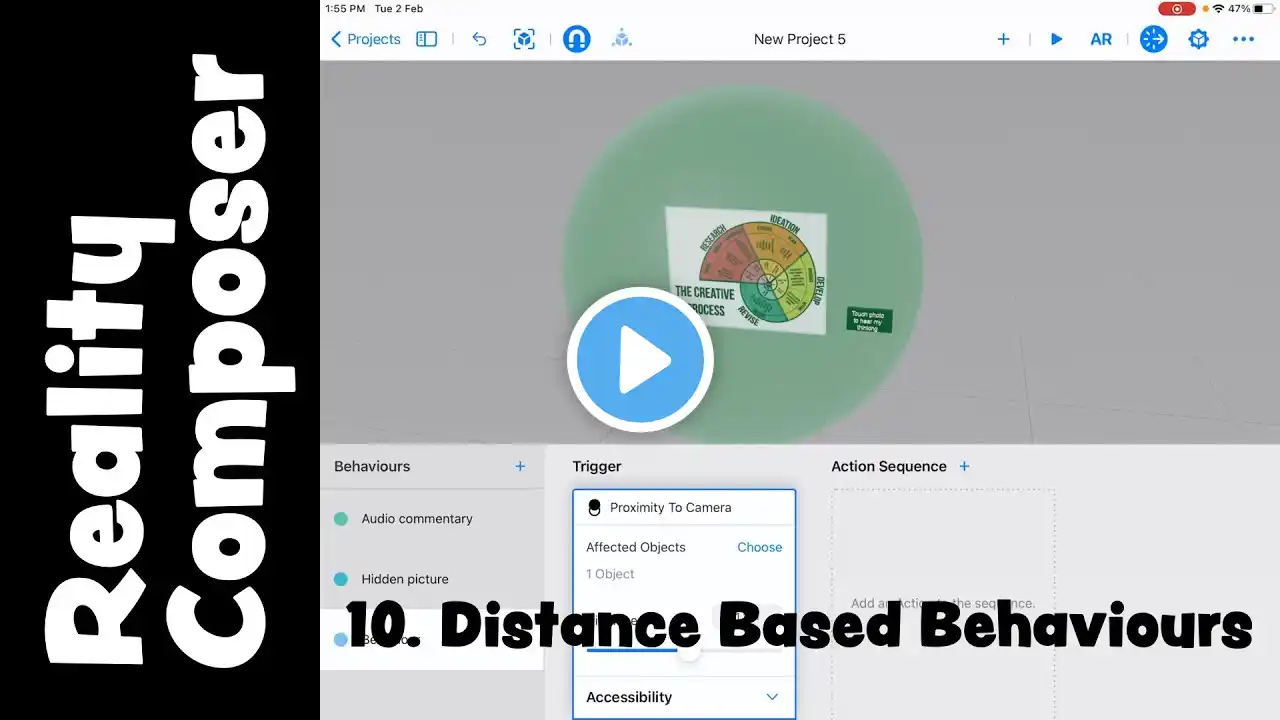Tap the stacked cubes toolbar icon
The image size is (1280, 720).
click(x=622, y=39)
